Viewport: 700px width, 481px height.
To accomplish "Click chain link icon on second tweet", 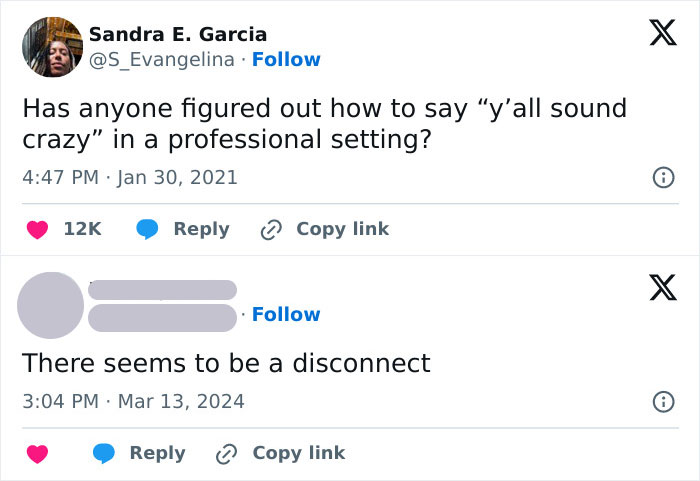I will [x=227, y=453].
